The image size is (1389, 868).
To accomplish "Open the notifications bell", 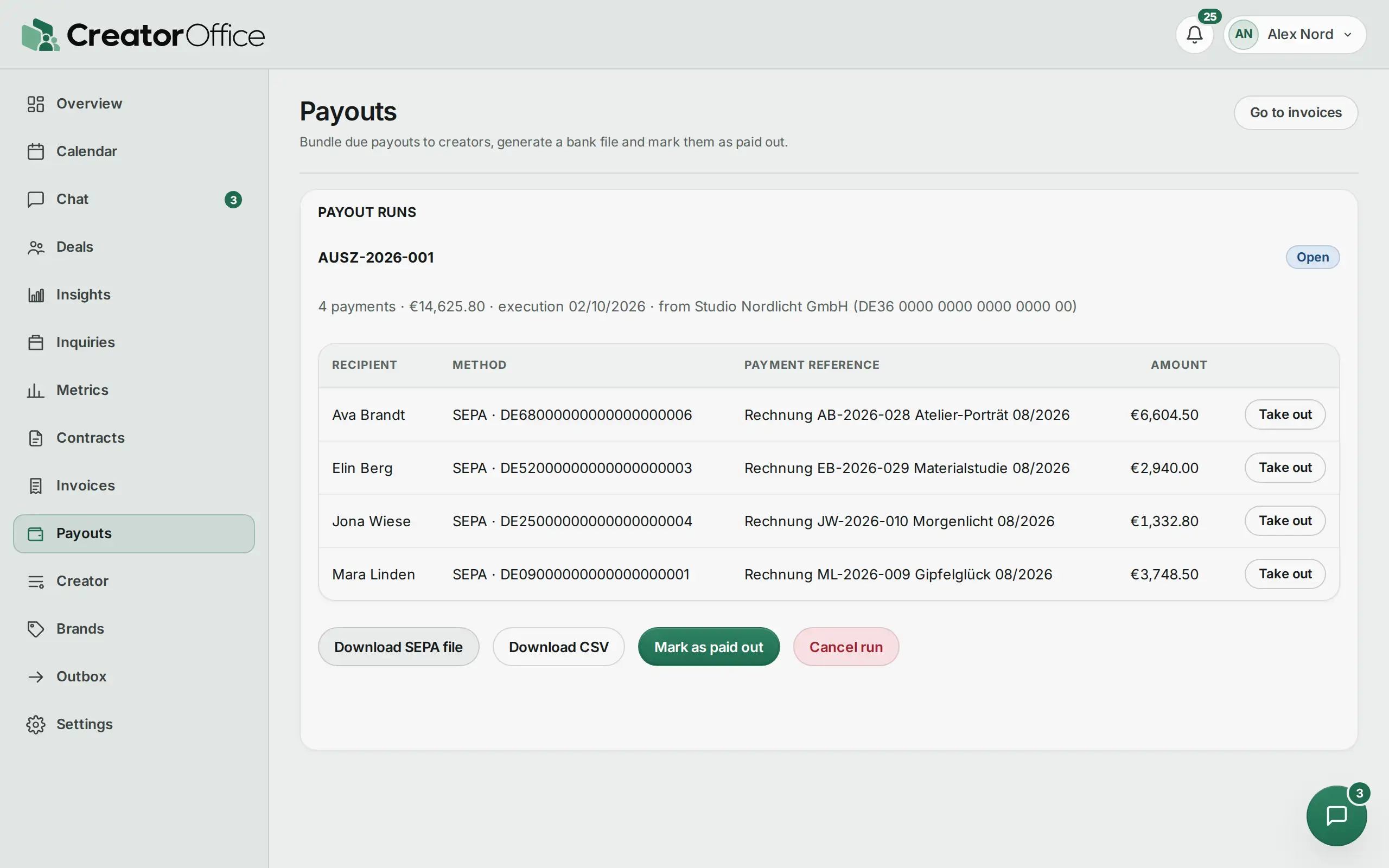I will coord(1194,34).
